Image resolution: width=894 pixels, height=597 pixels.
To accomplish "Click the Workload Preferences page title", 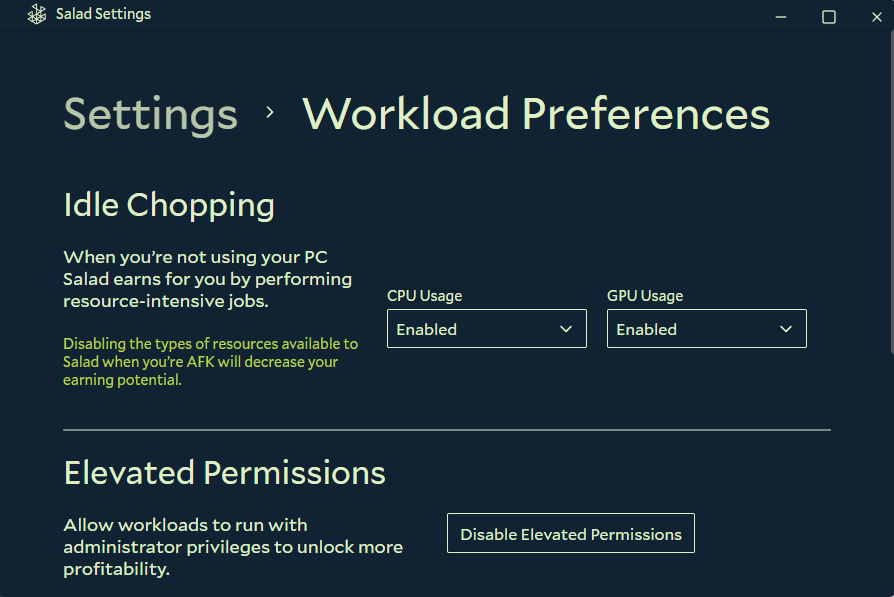I will tap(536, 114).
